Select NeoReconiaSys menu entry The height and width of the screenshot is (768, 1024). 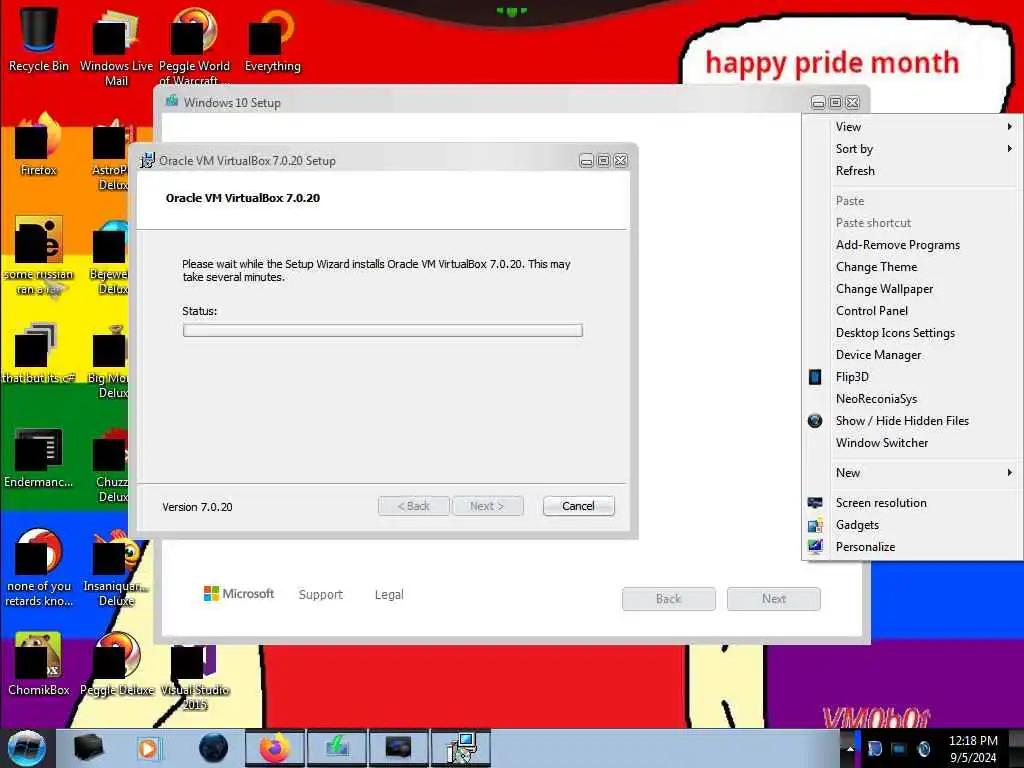click(x=912, y=399)
